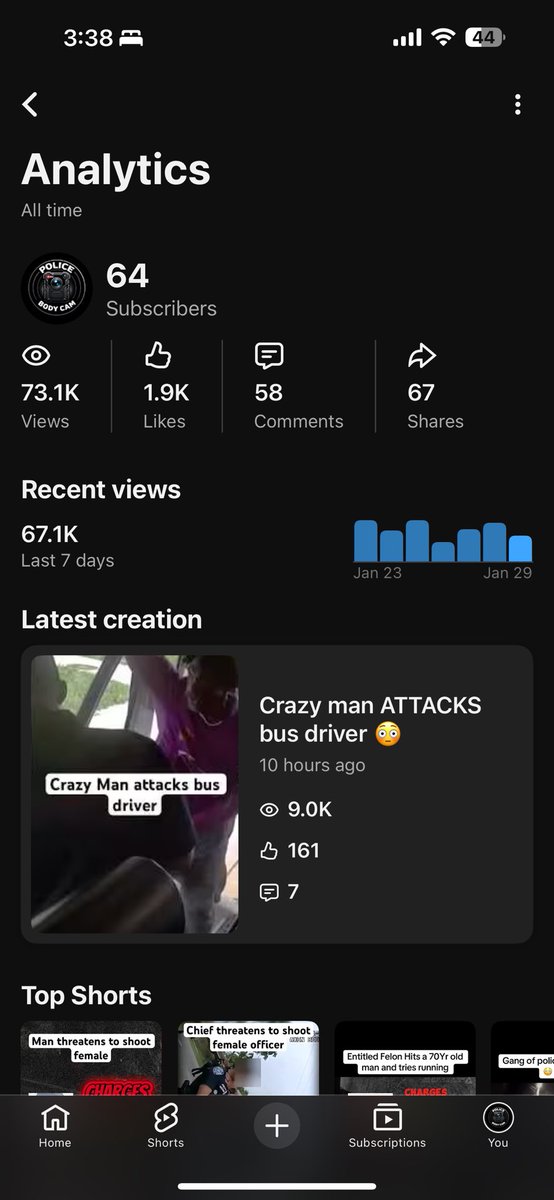Tap the plus create button
This screenshot has height=1200, width=554.
click(277, 1126)
